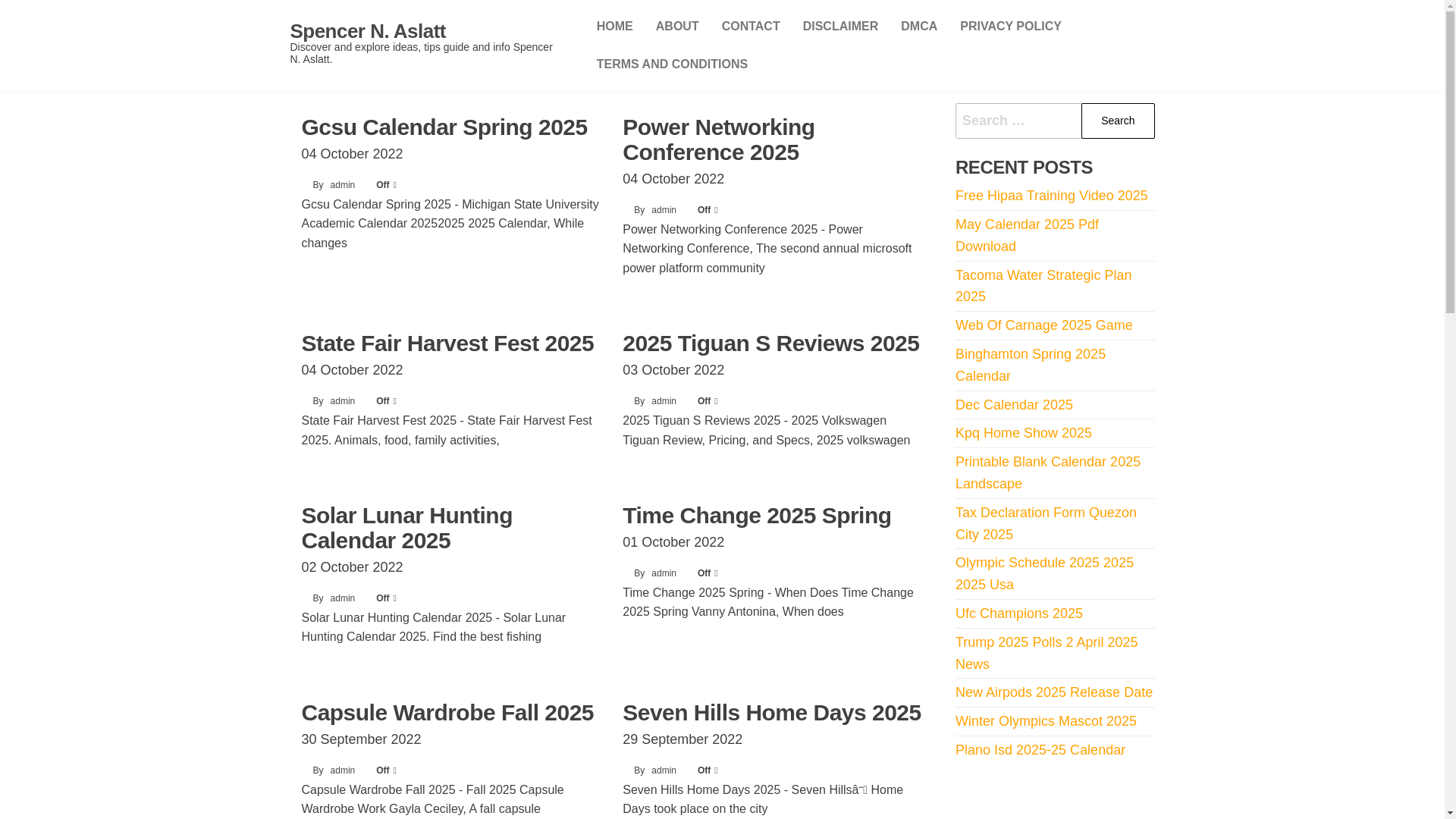Image resolution: width=1456 pixels, height=819 pixels.
Task: Open Binghamton Spring 2025 Calendar
Action: [1031, 365]
